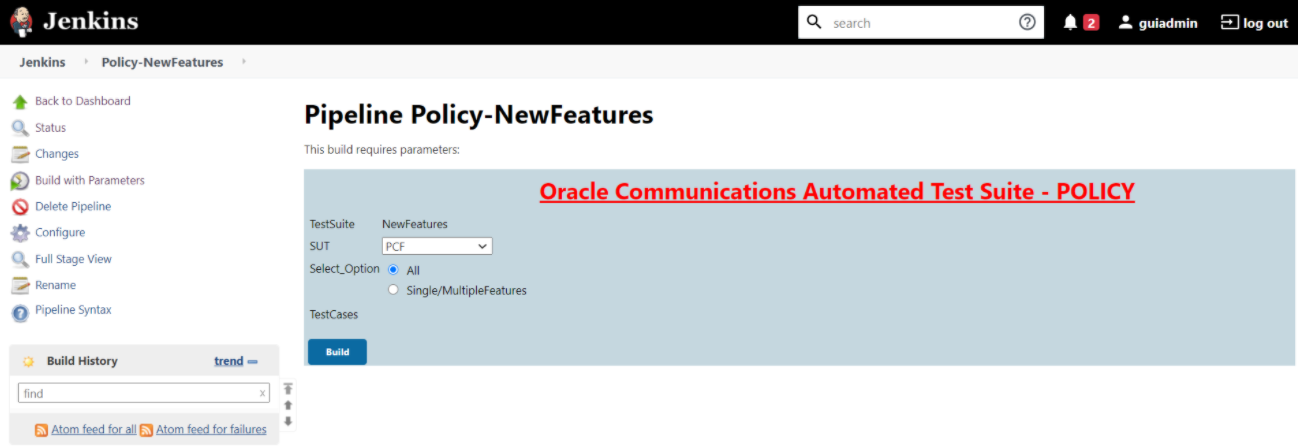Click the Jenkins butler logo icon
Screen dimensions: 1302x446
[20, 21]
